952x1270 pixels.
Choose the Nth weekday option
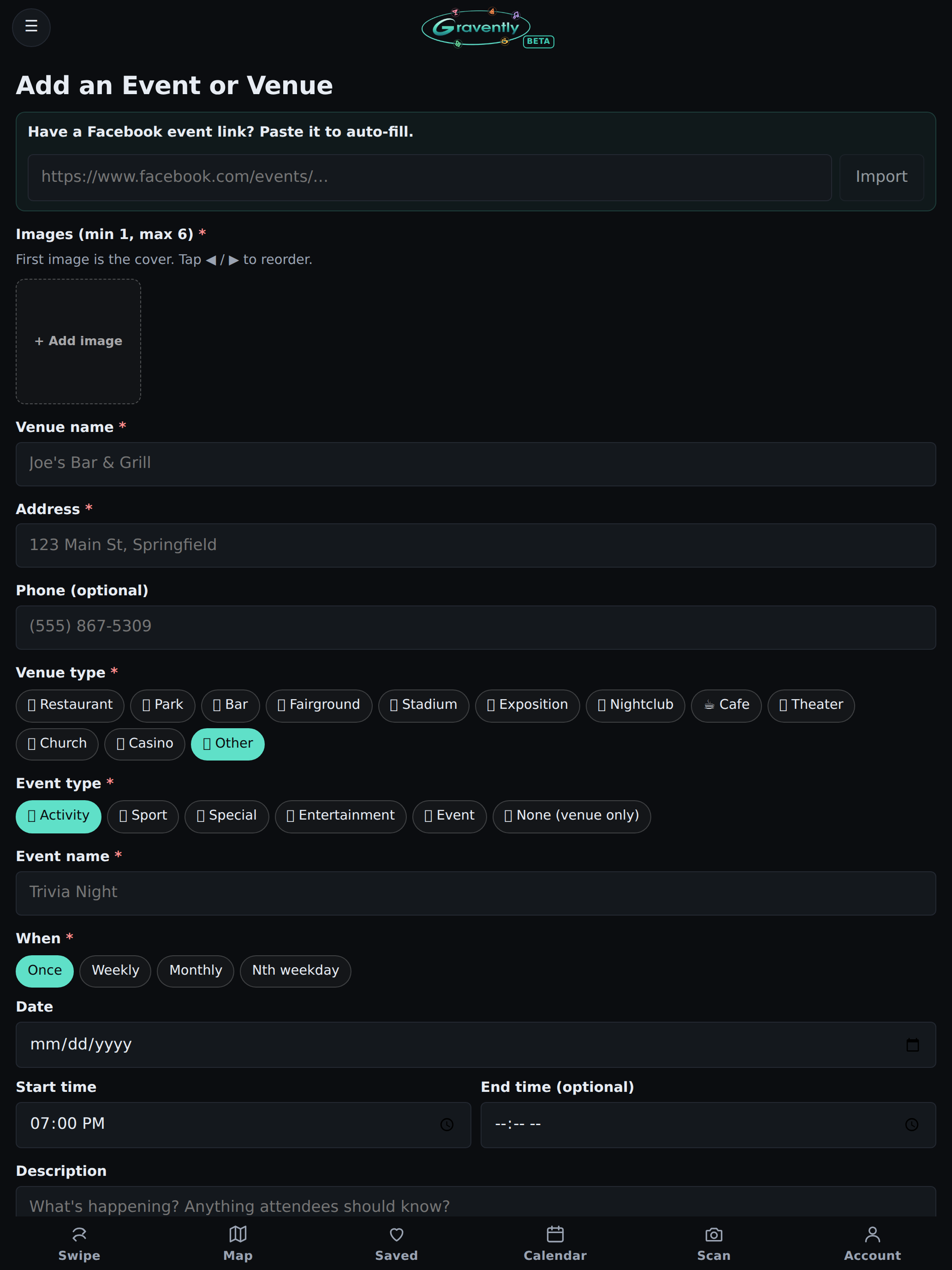point(295,971)
